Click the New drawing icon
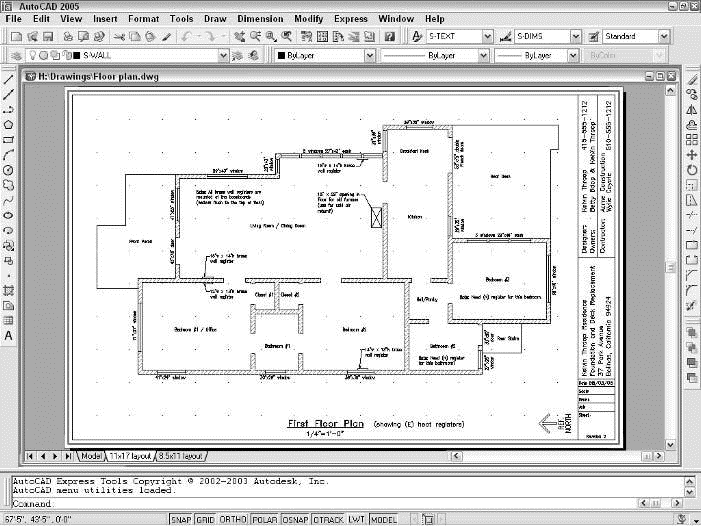Image resolution: width=701 pixels, height=526 pixels. click(x=17, y=37)
